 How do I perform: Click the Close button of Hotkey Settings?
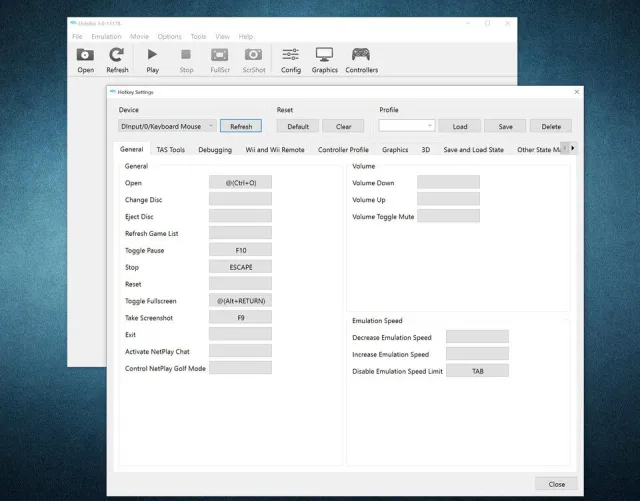tap(556, 484)
